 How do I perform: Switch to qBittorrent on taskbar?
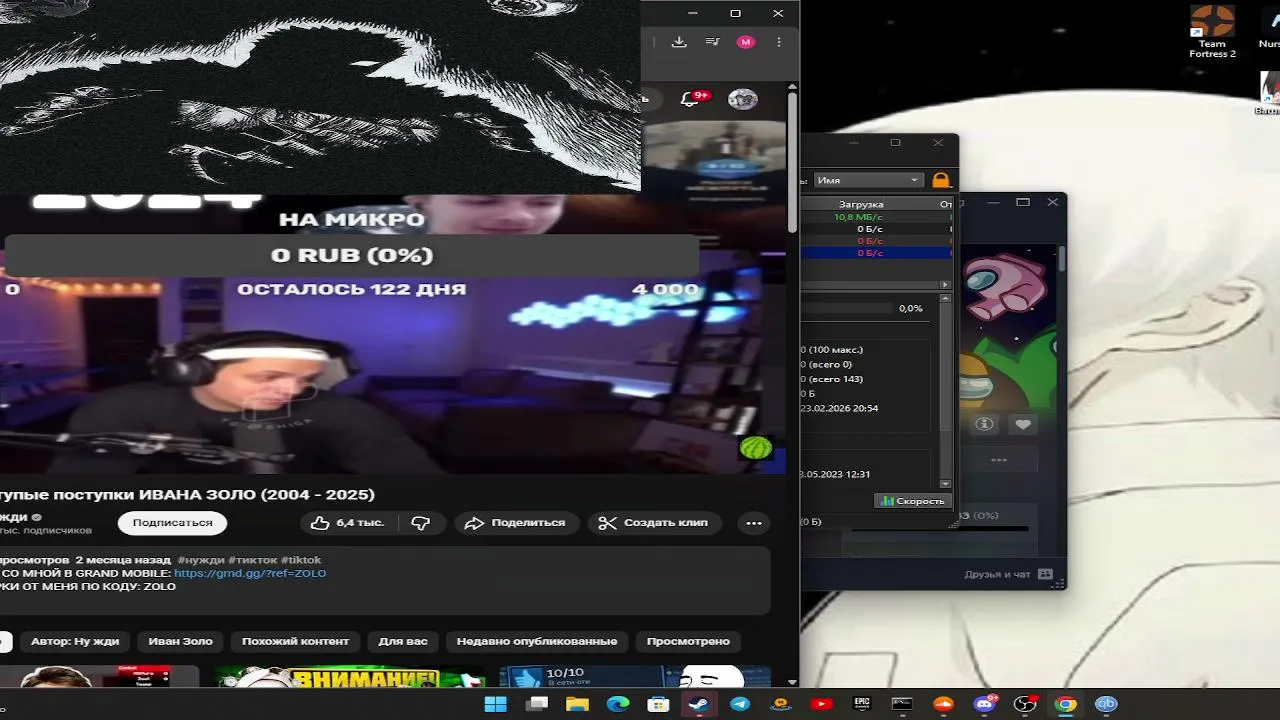(1106, 704)
